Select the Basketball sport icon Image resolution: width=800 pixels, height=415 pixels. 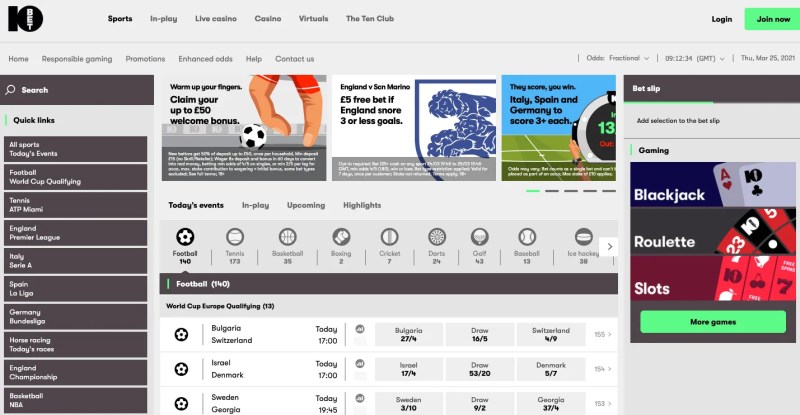coord(287,238)
